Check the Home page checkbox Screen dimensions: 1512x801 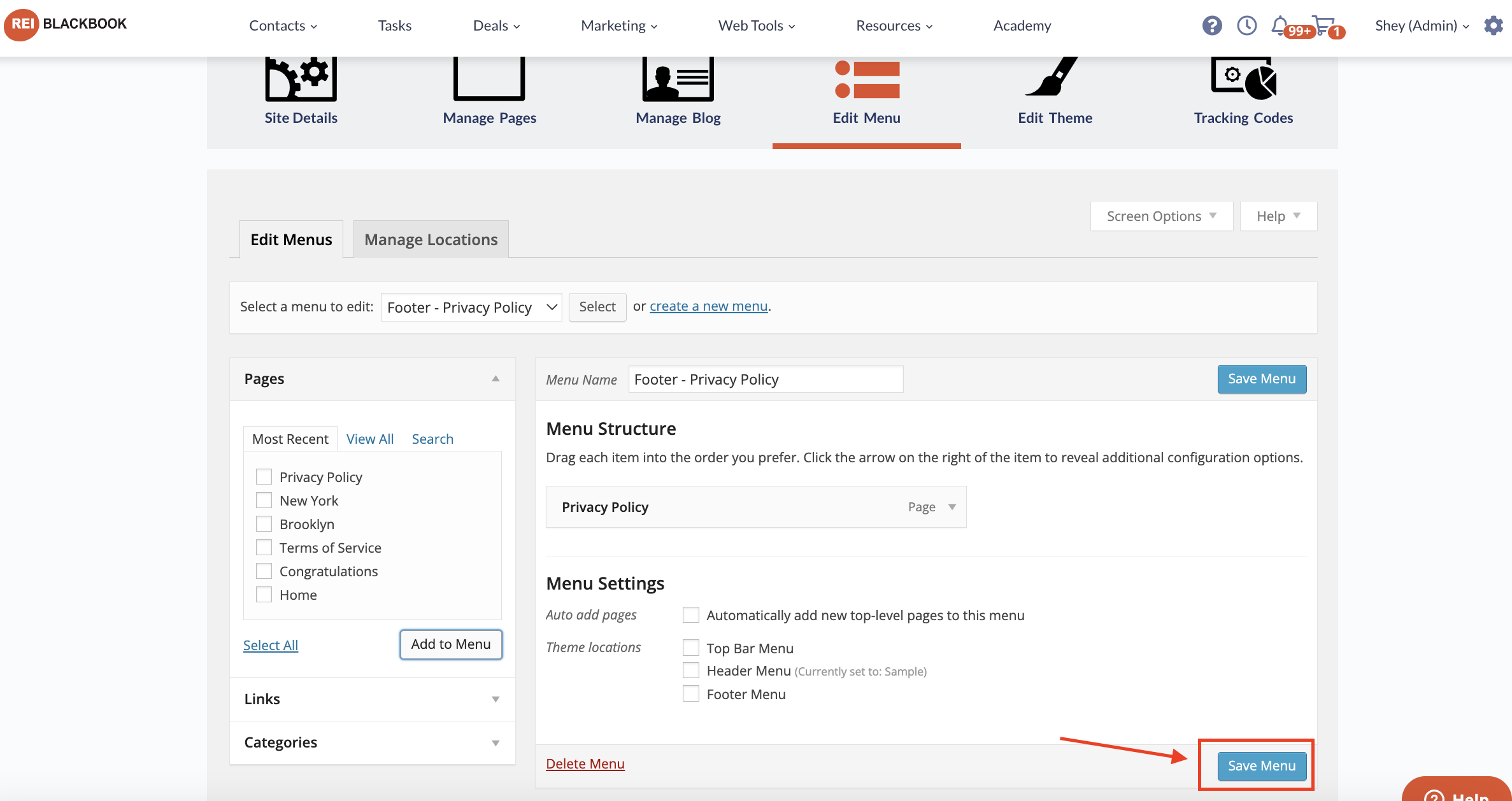[264, 595]
